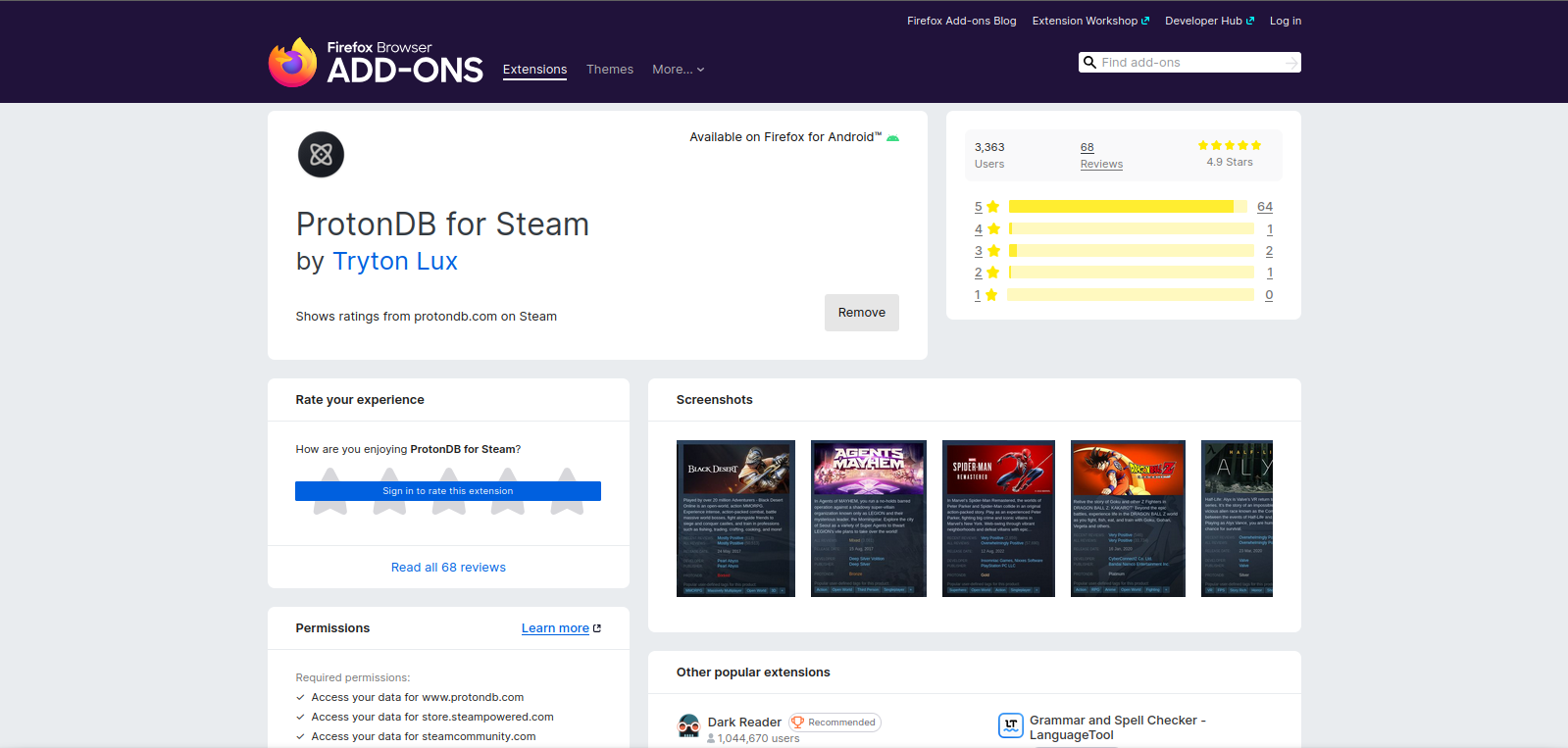
Task: Click the LanguageTool extension icon
Action: 1010,725
